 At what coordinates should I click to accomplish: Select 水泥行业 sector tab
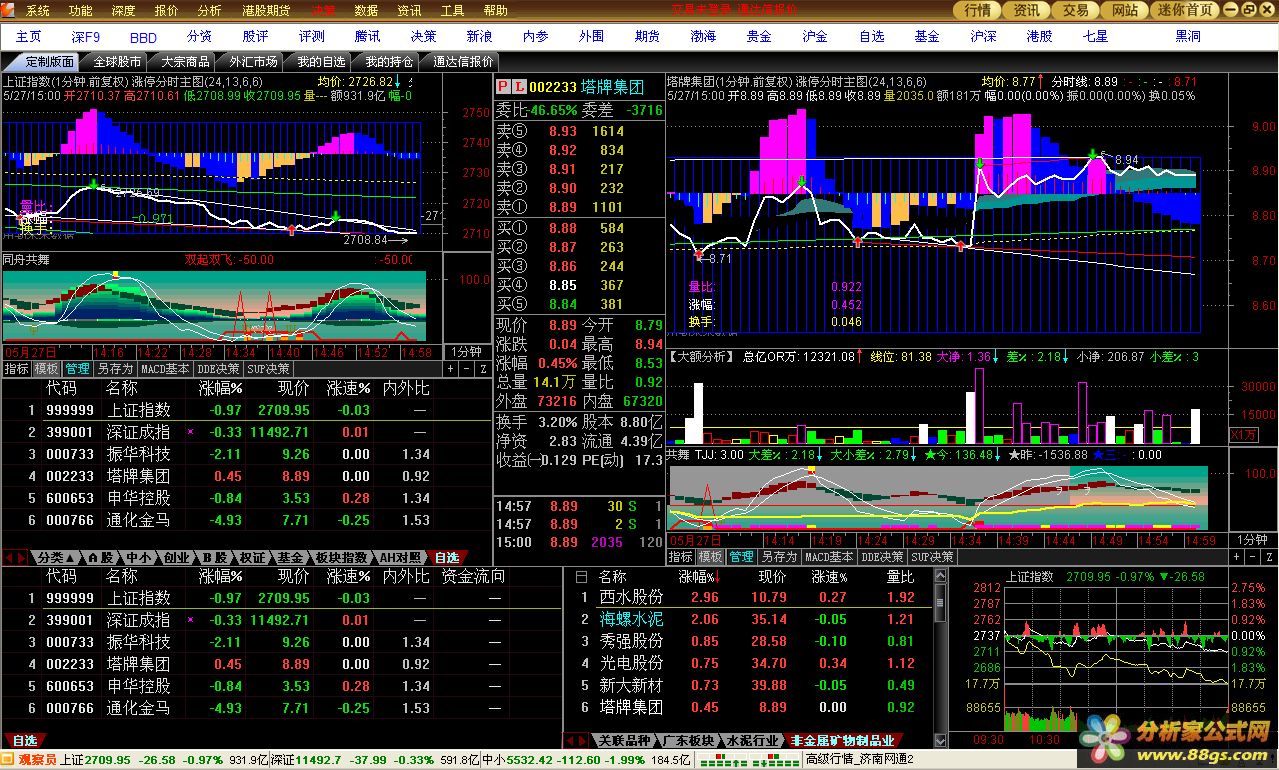tap(752, 741)
